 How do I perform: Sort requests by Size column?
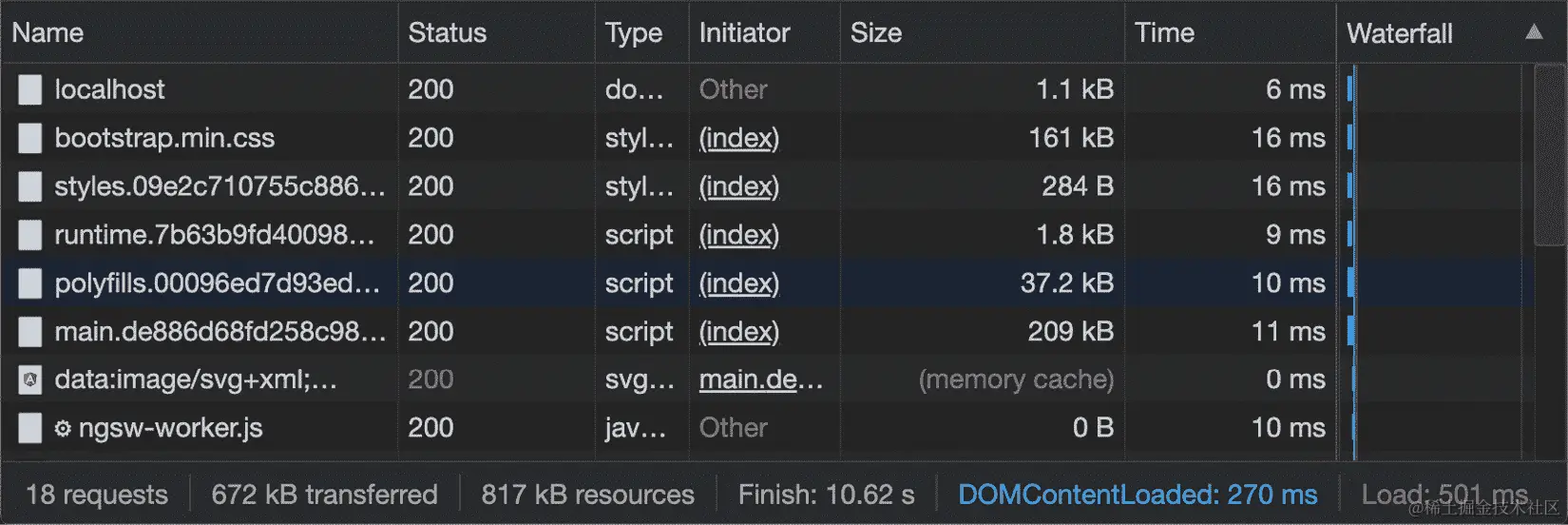click(876, 32)
